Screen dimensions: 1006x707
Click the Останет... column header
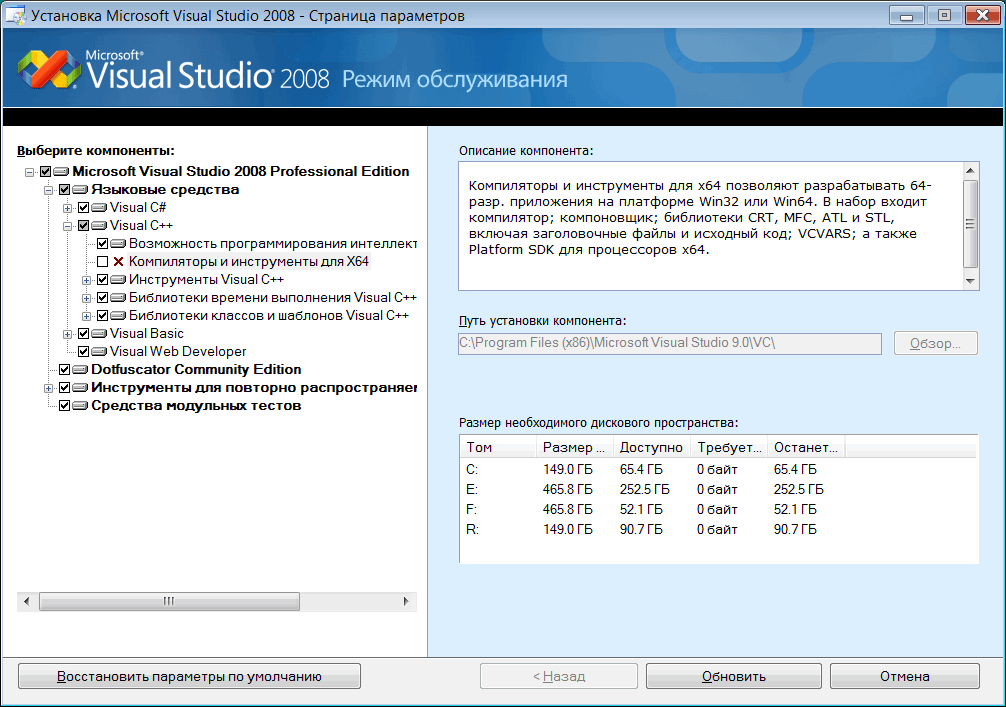[x=806, y=447]
